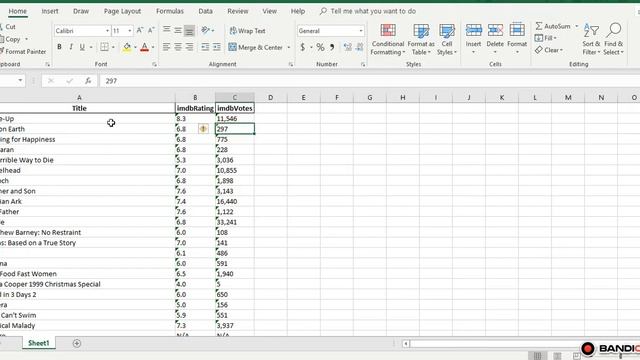Click the Decrease Font Size icon

(151, 31)
